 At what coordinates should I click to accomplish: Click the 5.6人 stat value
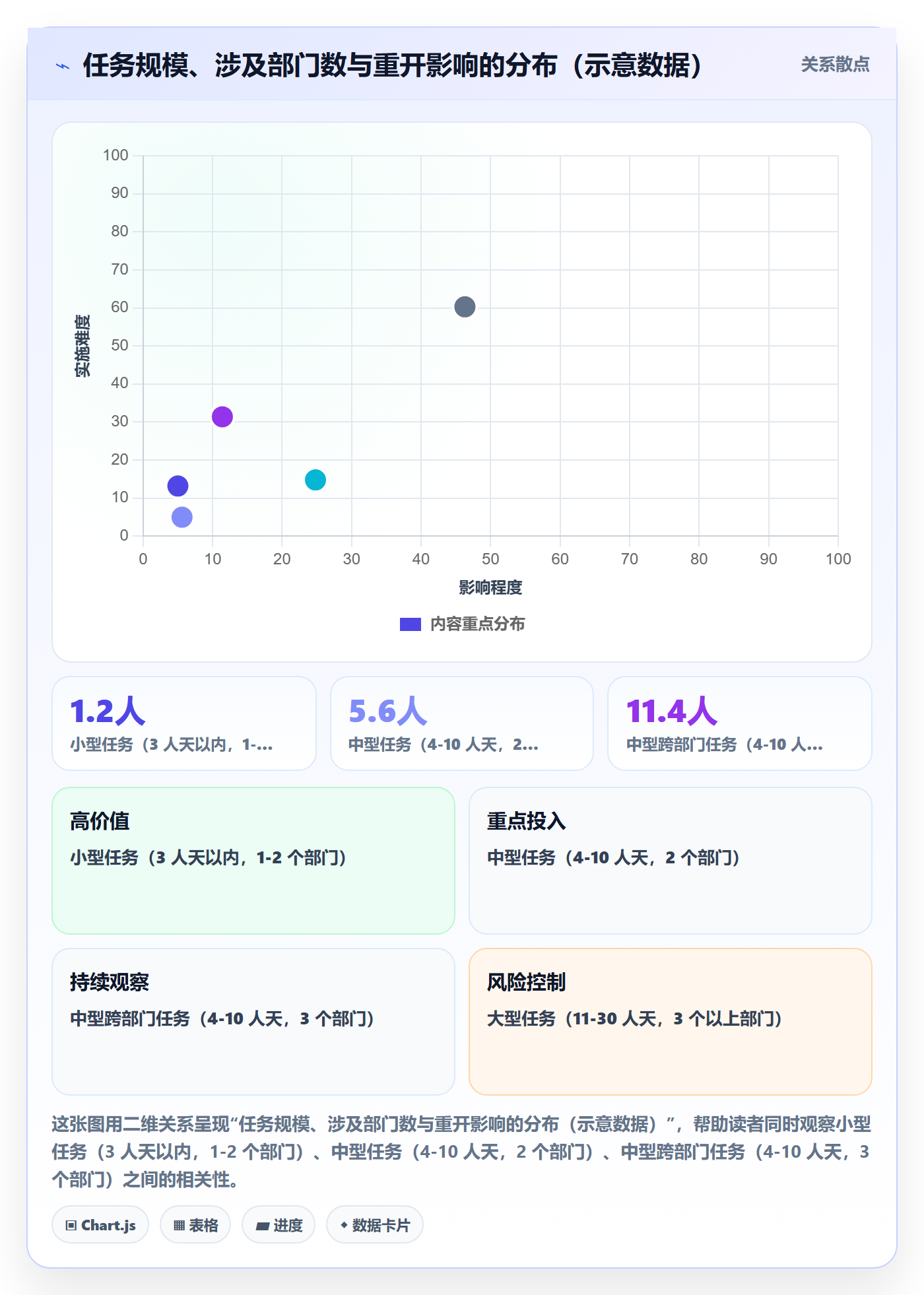point(388,712)
